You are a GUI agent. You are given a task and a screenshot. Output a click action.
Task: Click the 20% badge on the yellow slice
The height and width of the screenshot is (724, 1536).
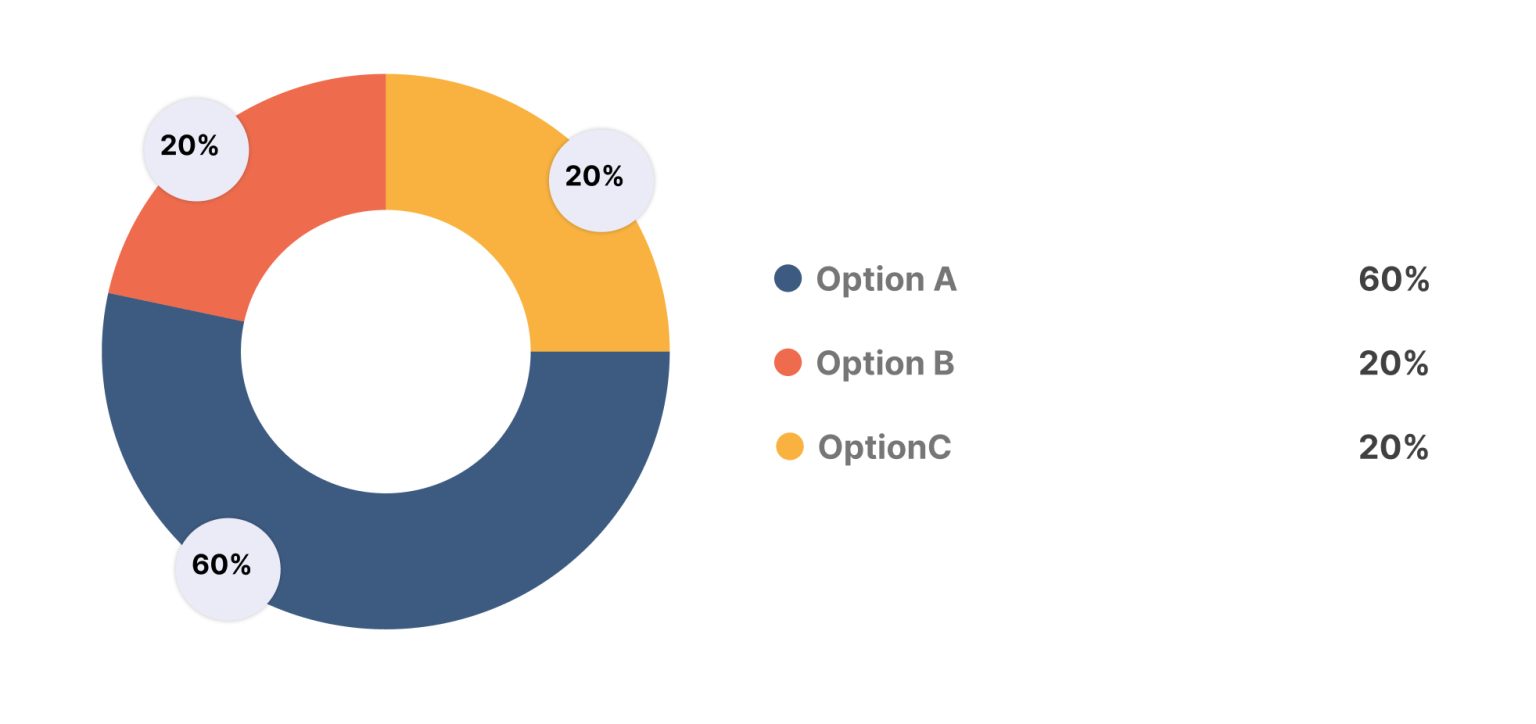click(600, 179)
